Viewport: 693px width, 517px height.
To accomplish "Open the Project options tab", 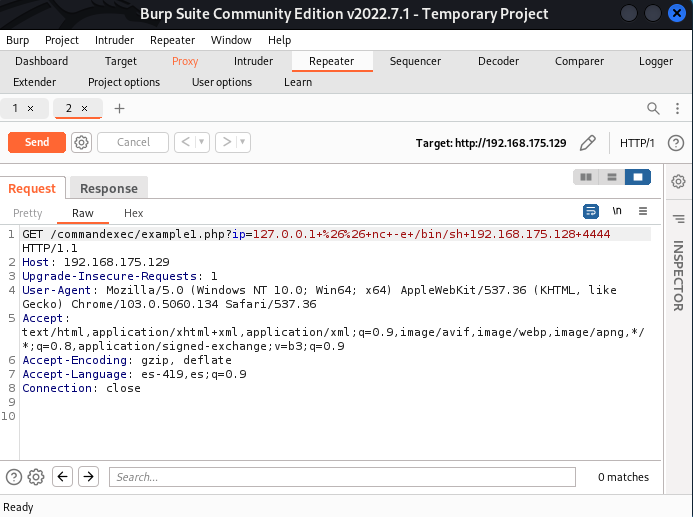I will [x=124, y=82].
